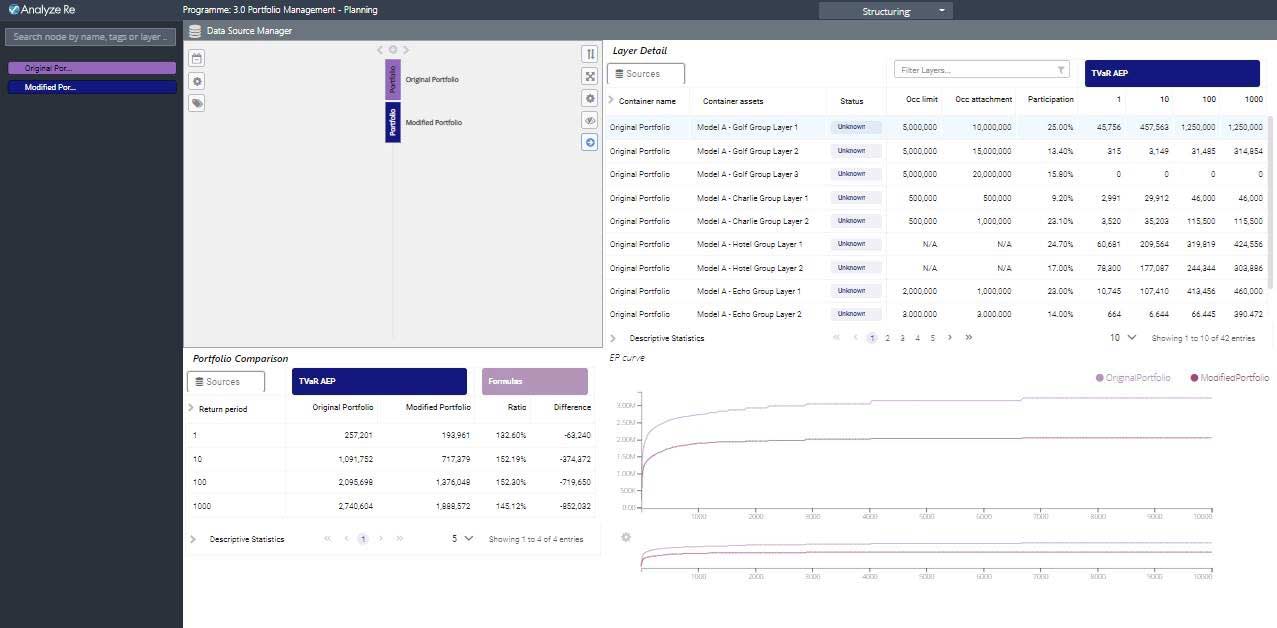The height and width of the screenshot is (628, 1277).
Task: Toggle OriginalPortfolio series in the chart legend
Action: (1133, 378)
